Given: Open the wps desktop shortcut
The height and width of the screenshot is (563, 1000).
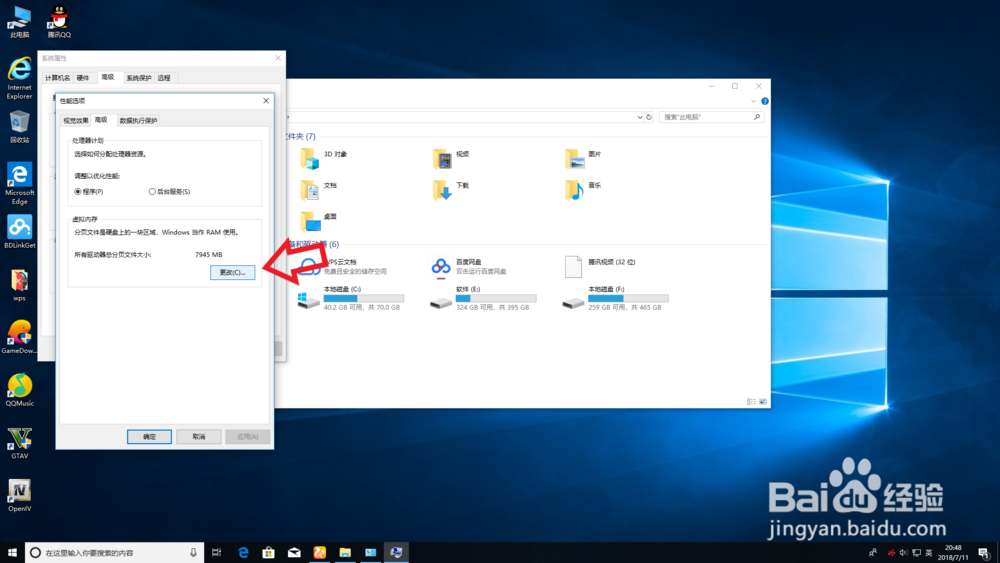Looking at the screenshot, I should (19, 284).
